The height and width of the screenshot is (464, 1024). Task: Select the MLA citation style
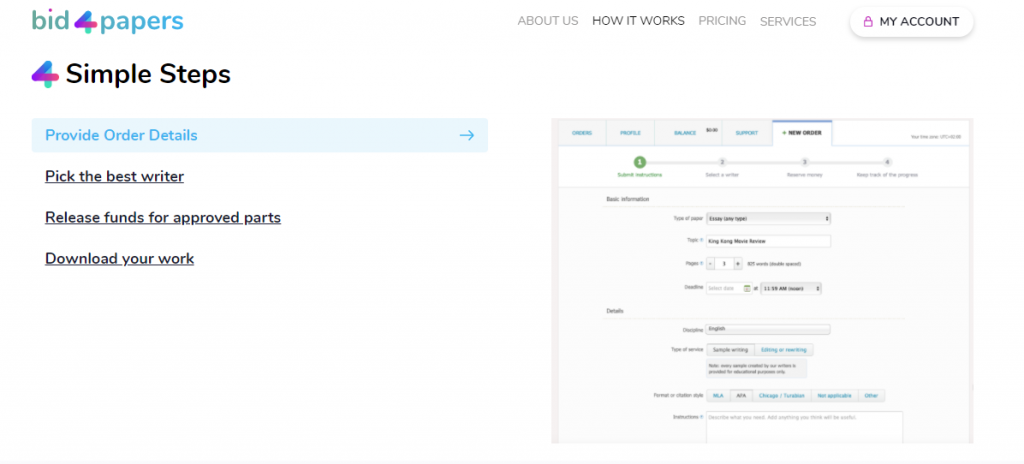pyautogui.click(x=718, y=396)
